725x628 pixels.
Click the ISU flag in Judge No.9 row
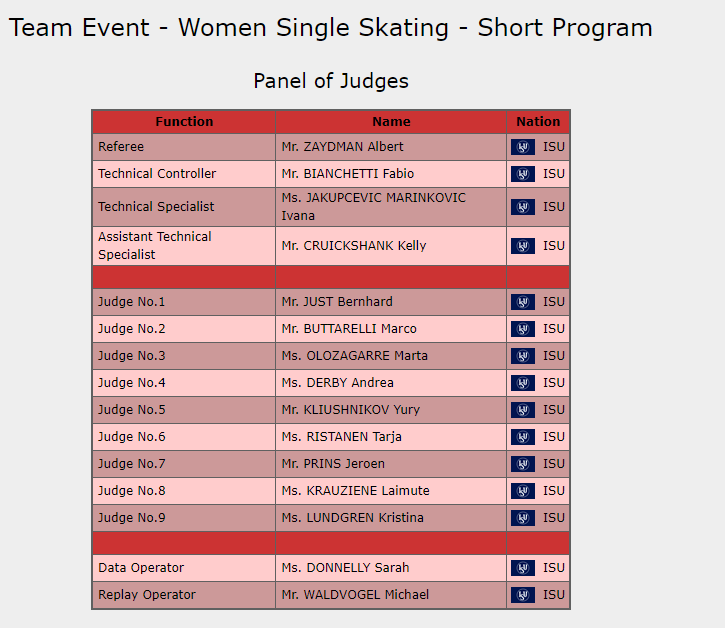(x=523, y=518)
